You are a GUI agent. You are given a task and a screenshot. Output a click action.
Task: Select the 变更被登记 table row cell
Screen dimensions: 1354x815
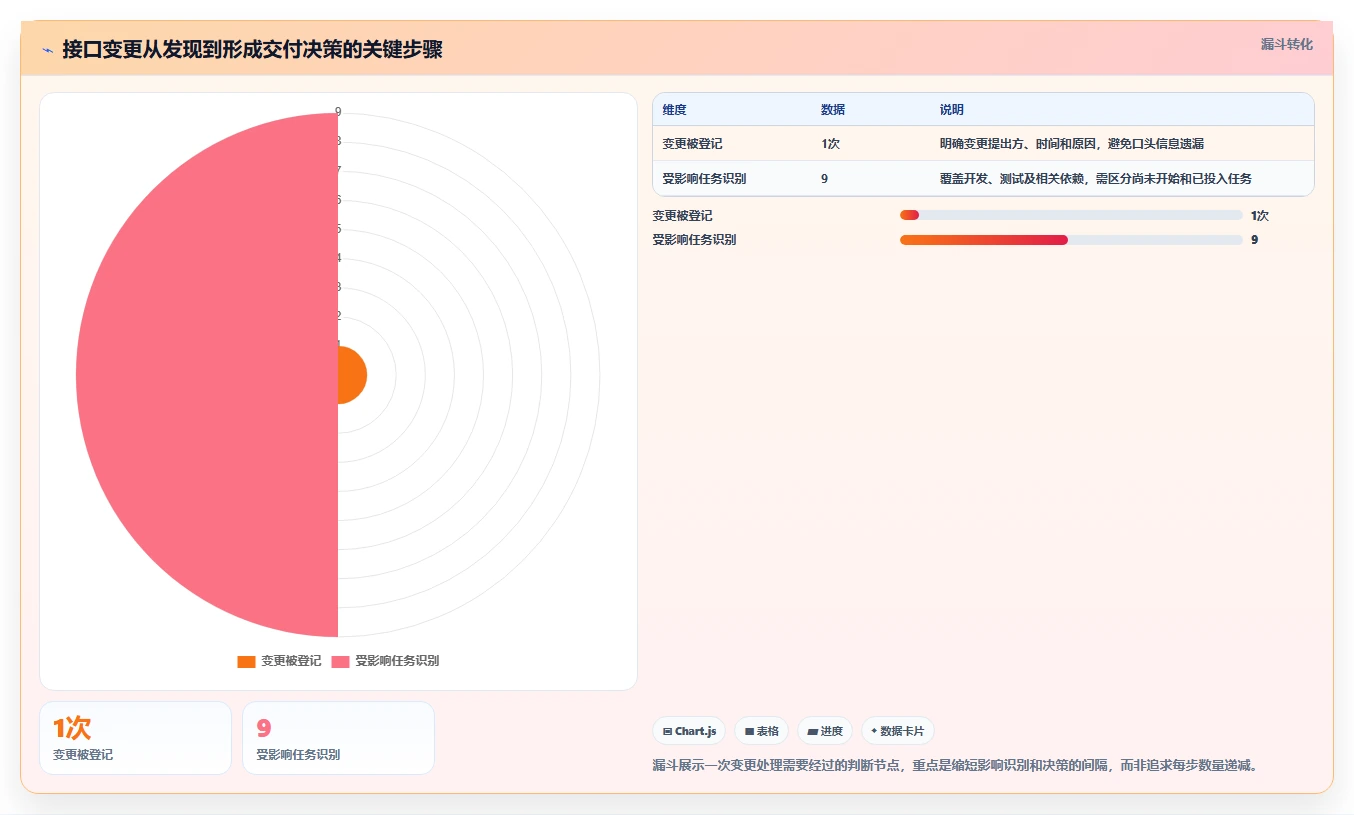click(x=692, y=144)
